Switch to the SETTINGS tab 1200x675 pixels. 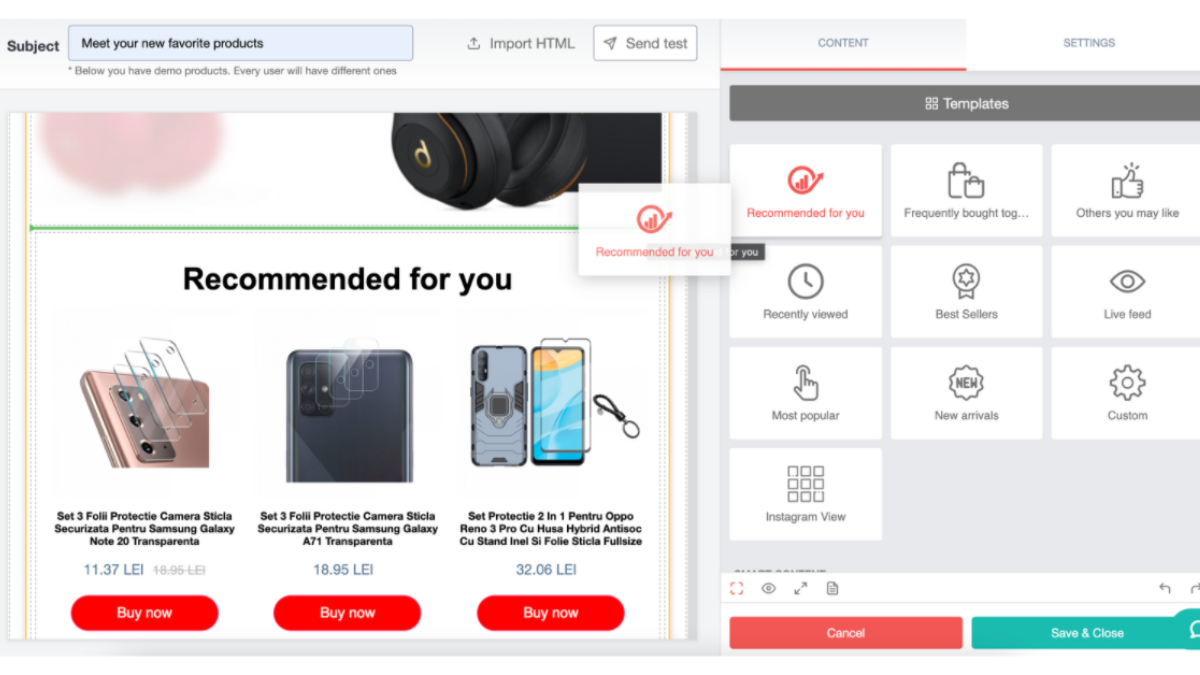[1089, 43]
